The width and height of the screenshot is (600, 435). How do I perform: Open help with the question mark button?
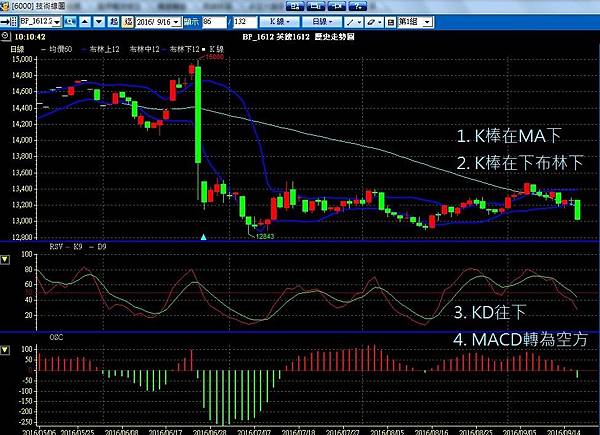click(x=358, y=6)
